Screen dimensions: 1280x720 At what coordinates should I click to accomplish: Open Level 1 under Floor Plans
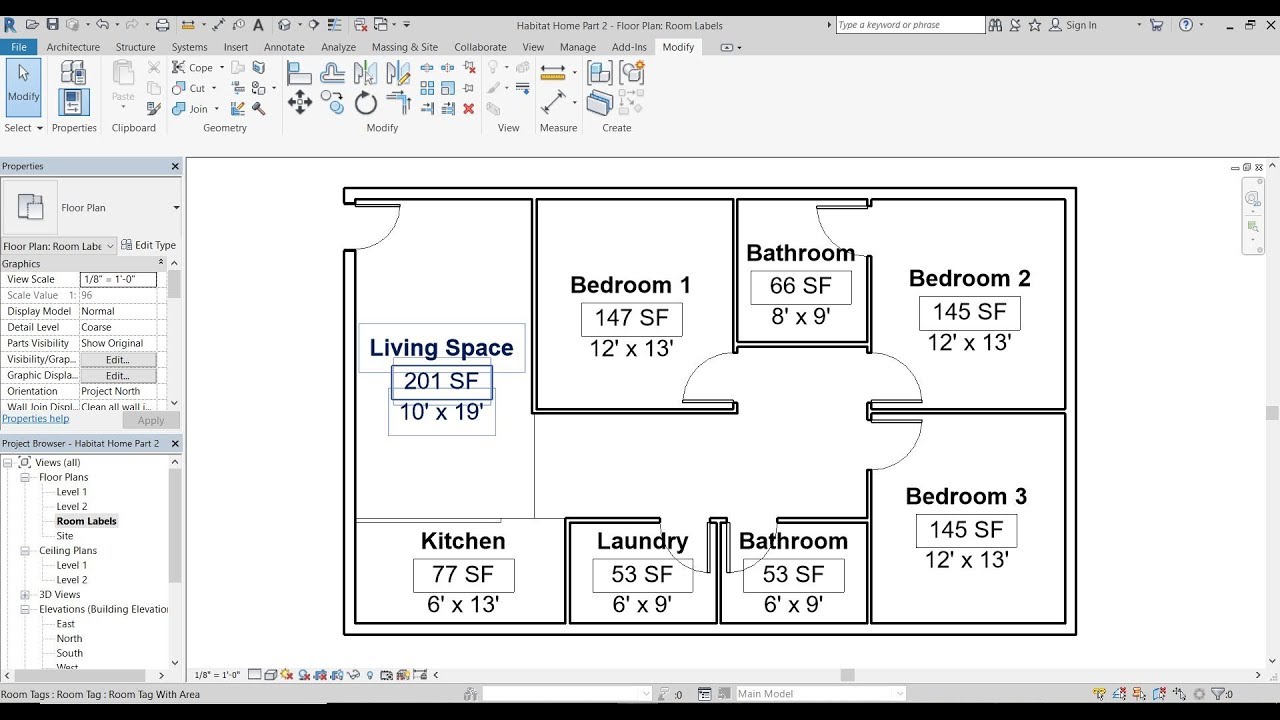tap(71, 492)
